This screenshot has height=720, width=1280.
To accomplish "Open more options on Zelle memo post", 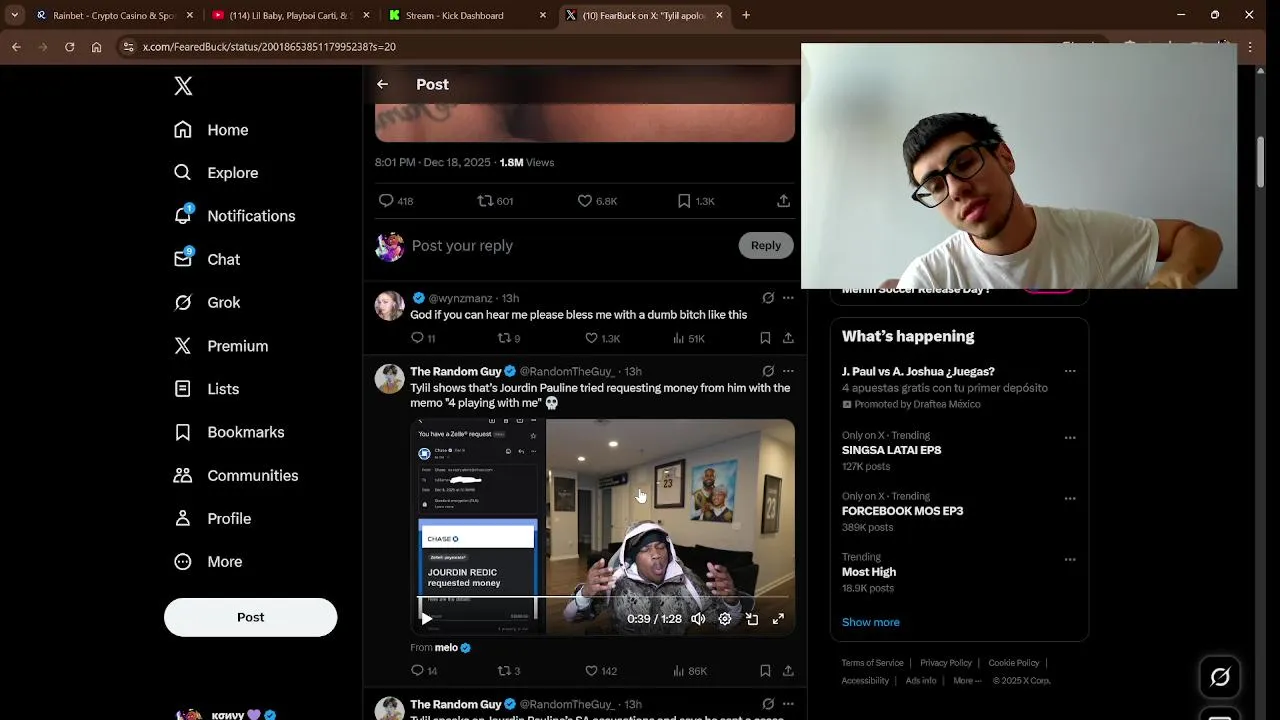I will point(788,371).
